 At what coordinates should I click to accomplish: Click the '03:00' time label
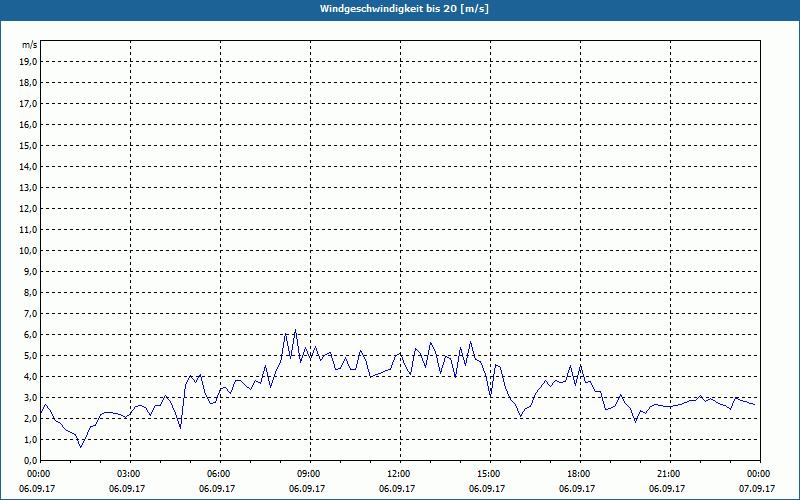pos(131,474)
